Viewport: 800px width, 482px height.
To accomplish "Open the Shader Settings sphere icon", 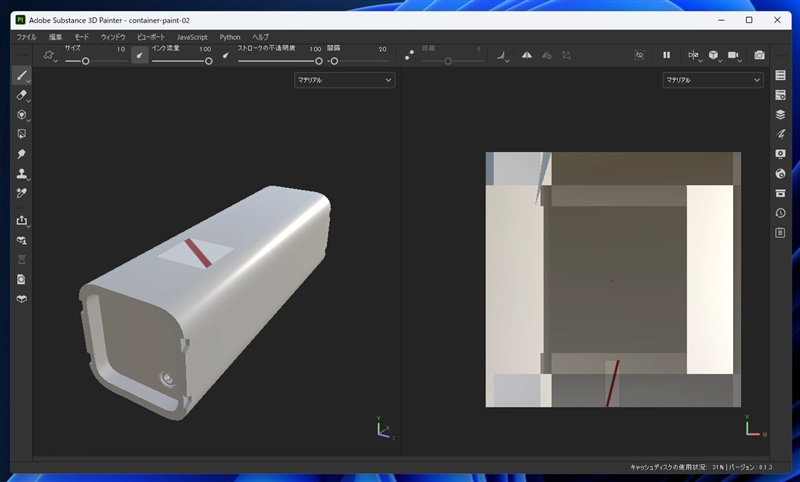I will (780, 173).
